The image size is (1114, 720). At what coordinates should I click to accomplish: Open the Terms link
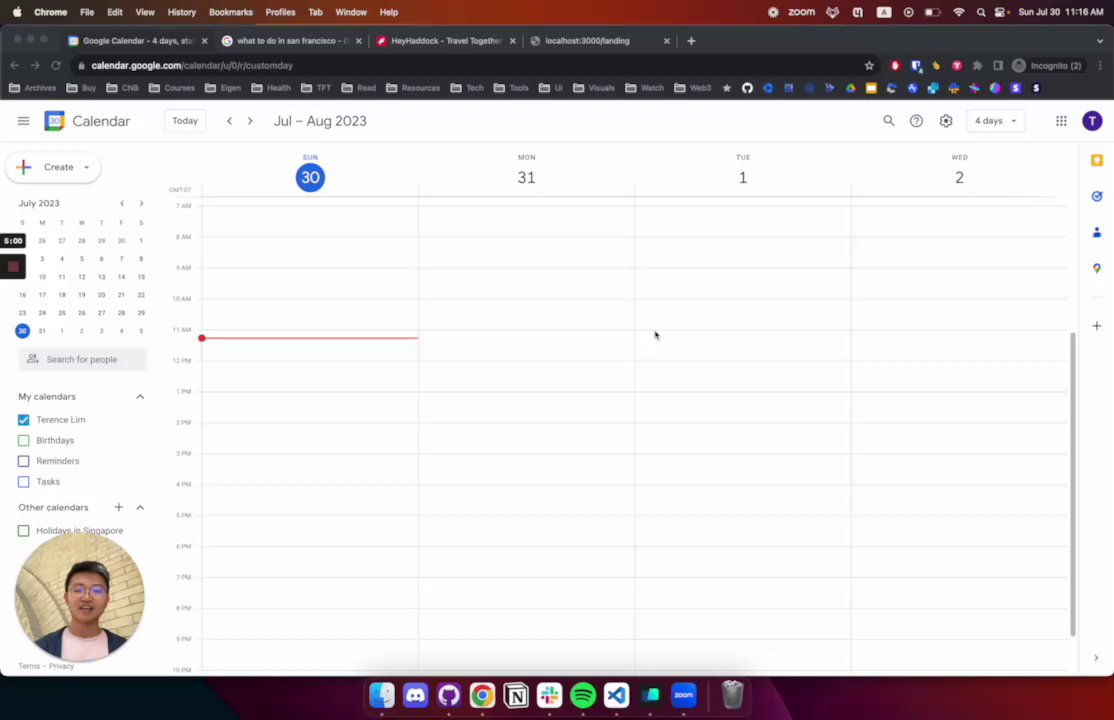tap(28, 666)
